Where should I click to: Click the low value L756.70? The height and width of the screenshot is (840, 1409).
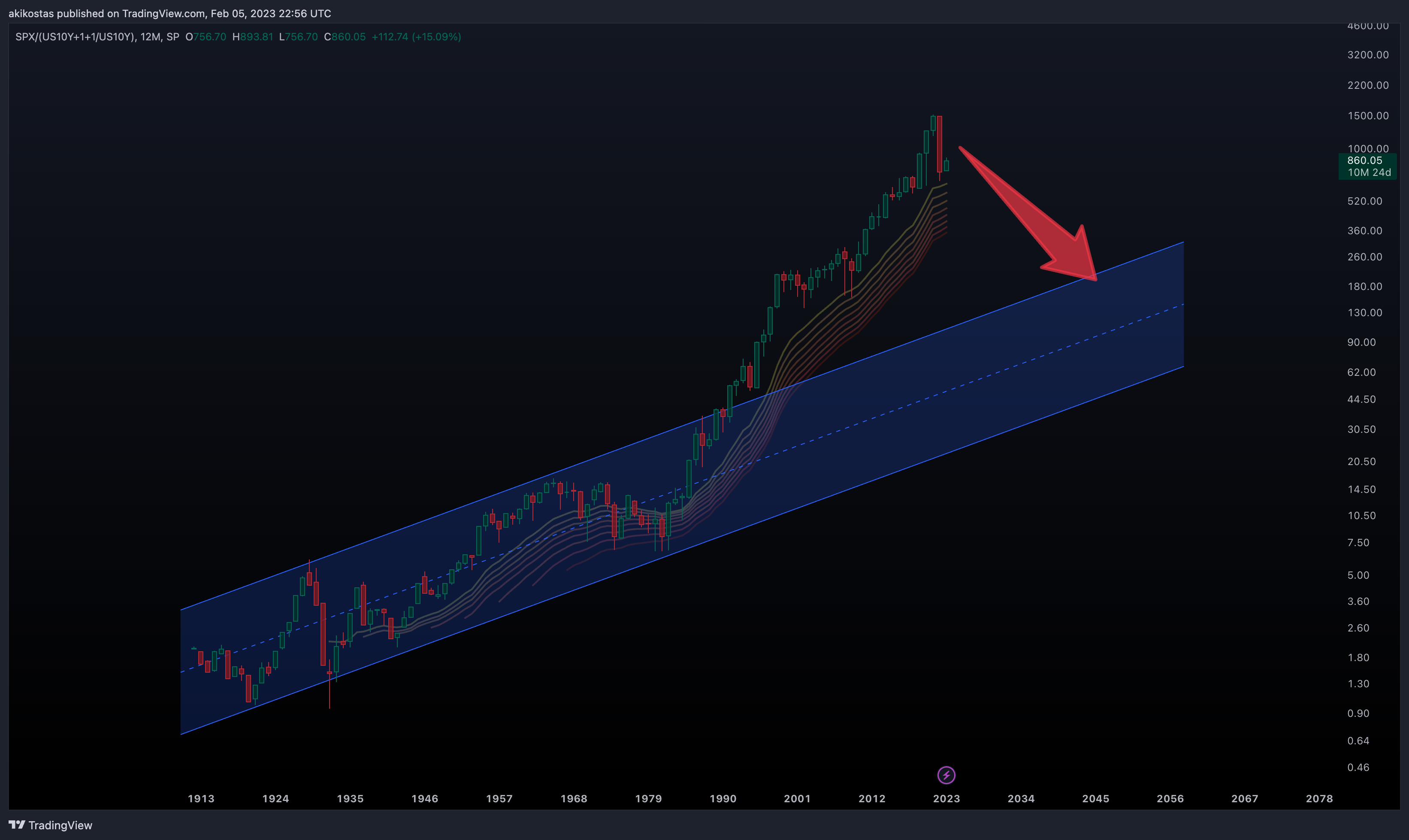[x=298, y=37]
